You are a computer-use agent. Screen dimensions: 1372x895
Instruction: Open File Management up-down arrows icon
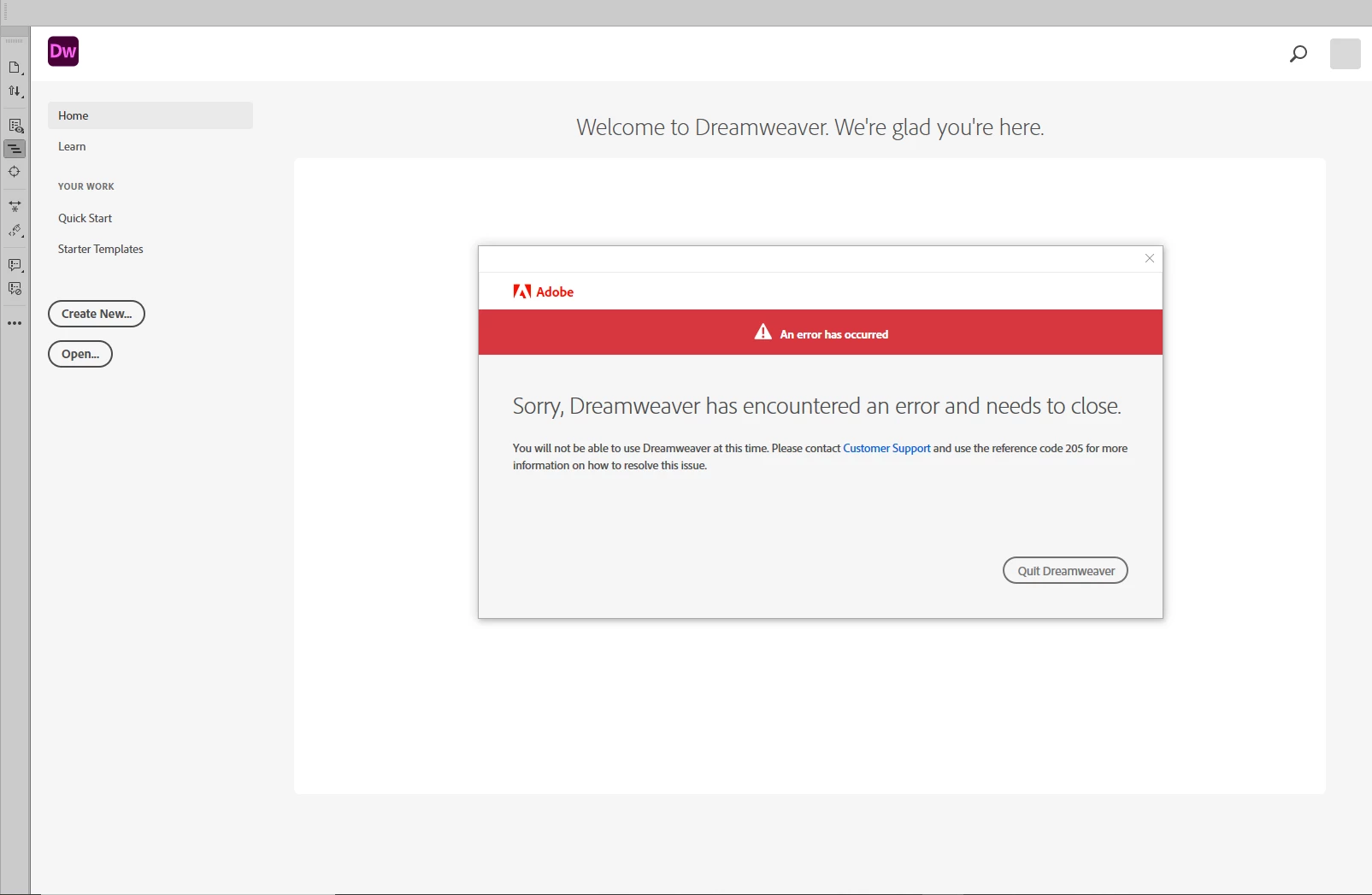tap(15, 91)
